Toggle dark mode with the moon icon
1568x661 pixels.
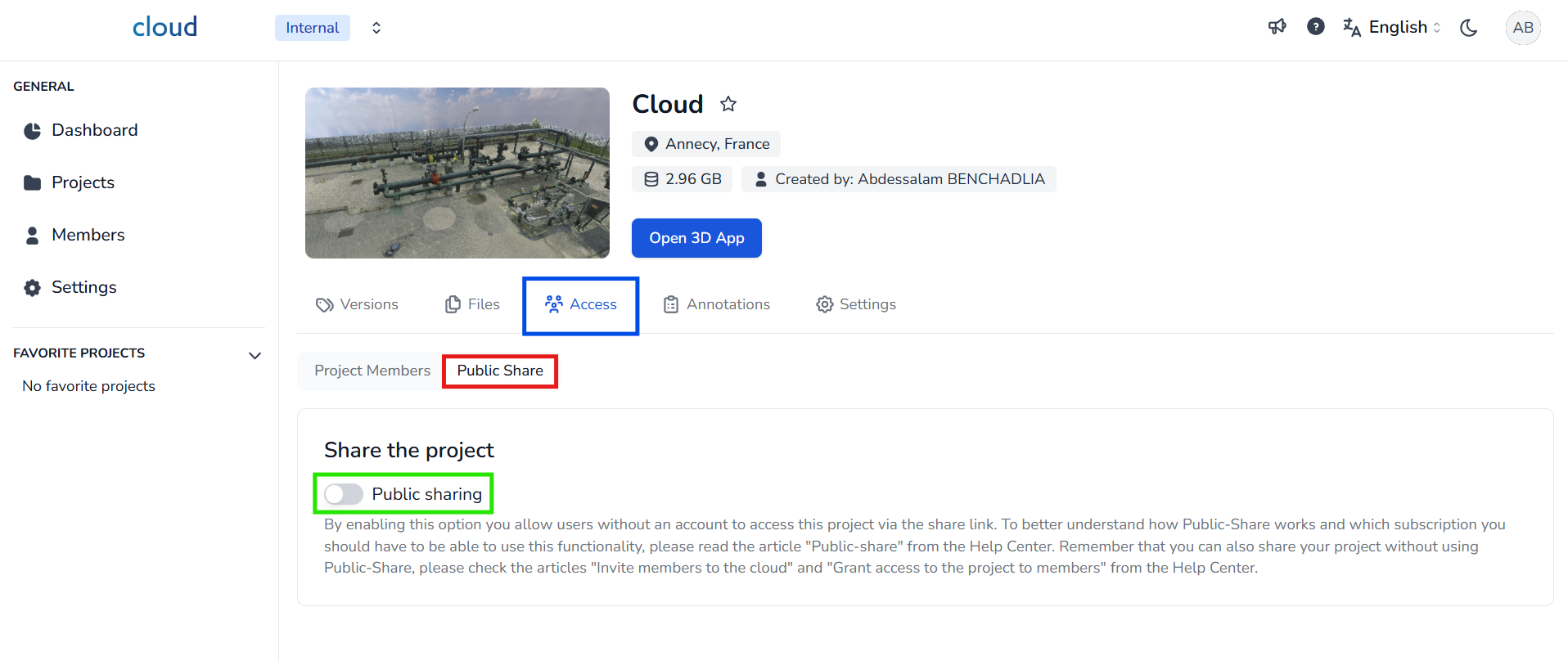[1469, 28]
